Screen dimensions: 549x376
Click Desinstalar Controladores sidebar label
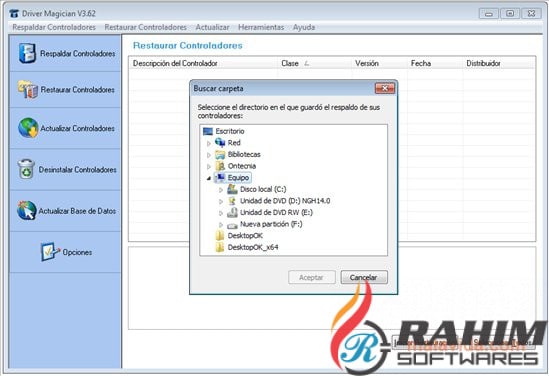coord(77,169)
